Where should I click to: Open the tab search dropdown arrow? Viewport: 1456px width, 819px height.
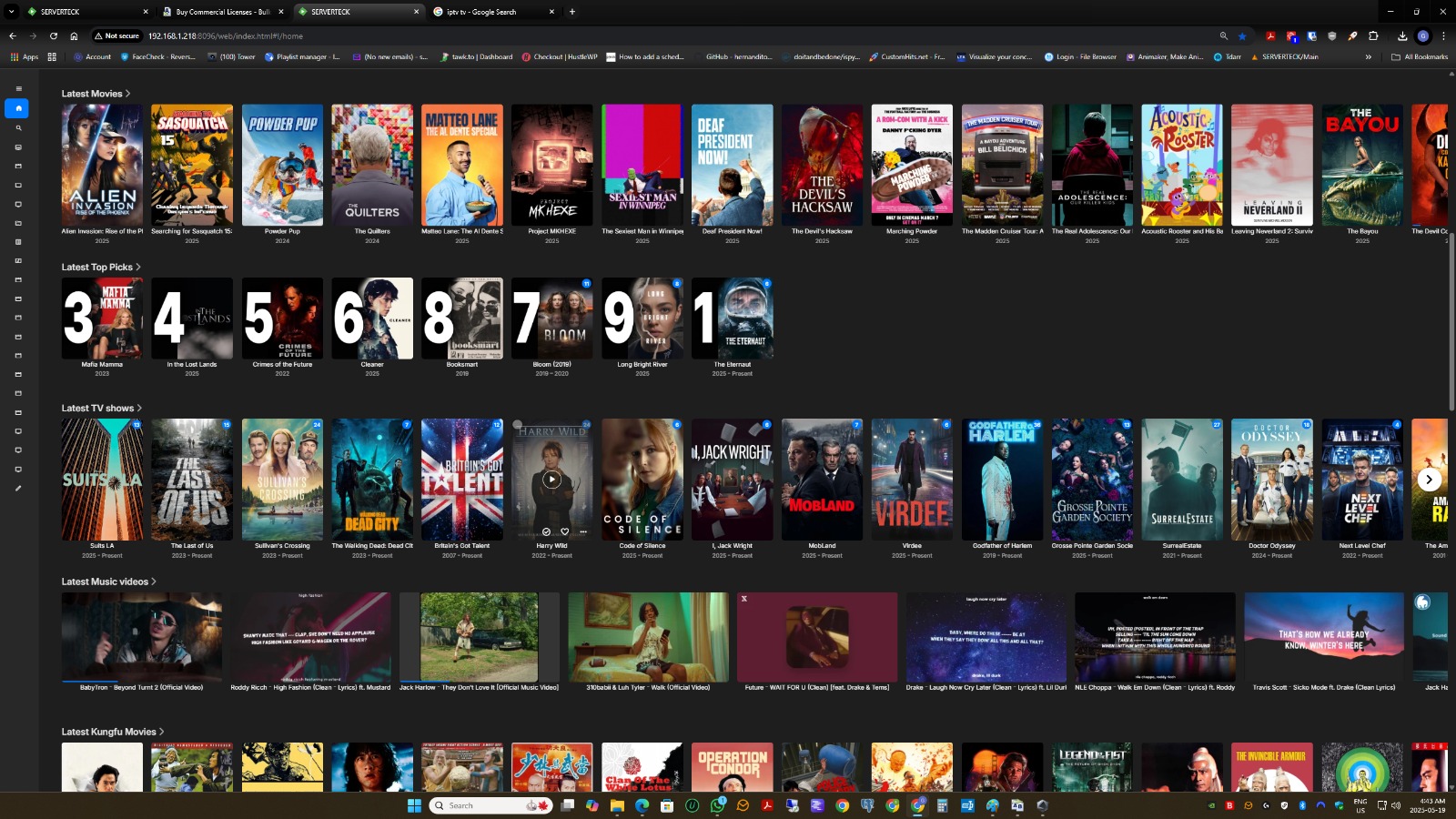[12, 12]
